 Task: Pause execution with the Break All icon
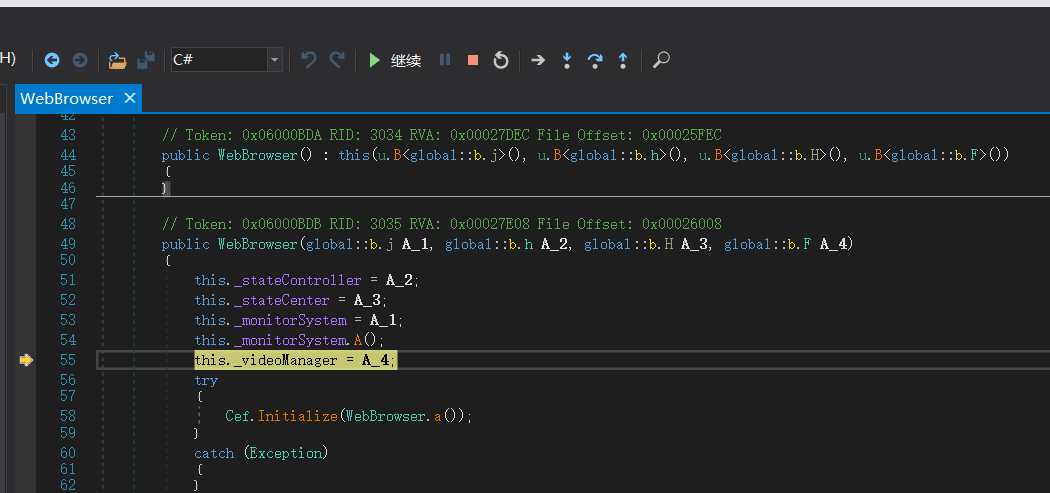[445, 60]
